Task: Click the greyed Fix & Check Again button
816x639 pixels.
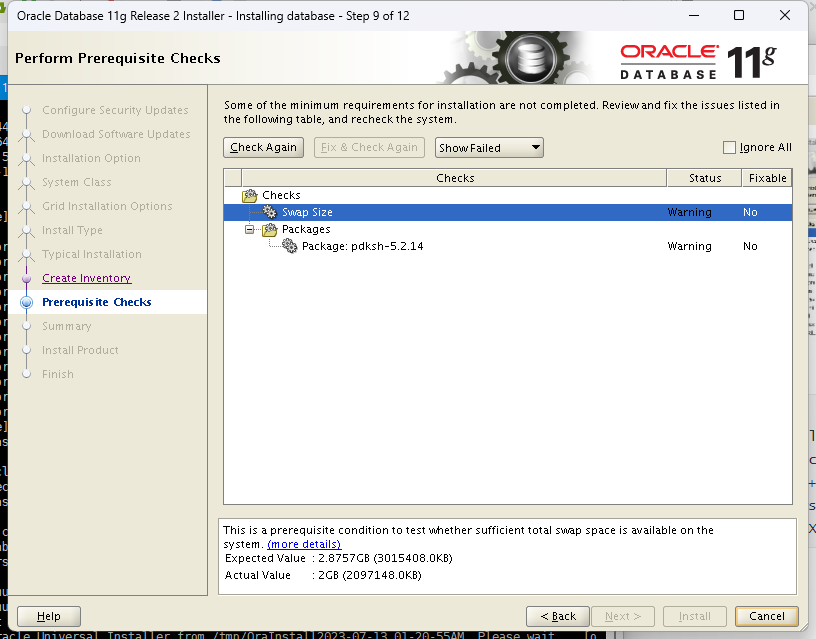Action: (x=369, y=147)
